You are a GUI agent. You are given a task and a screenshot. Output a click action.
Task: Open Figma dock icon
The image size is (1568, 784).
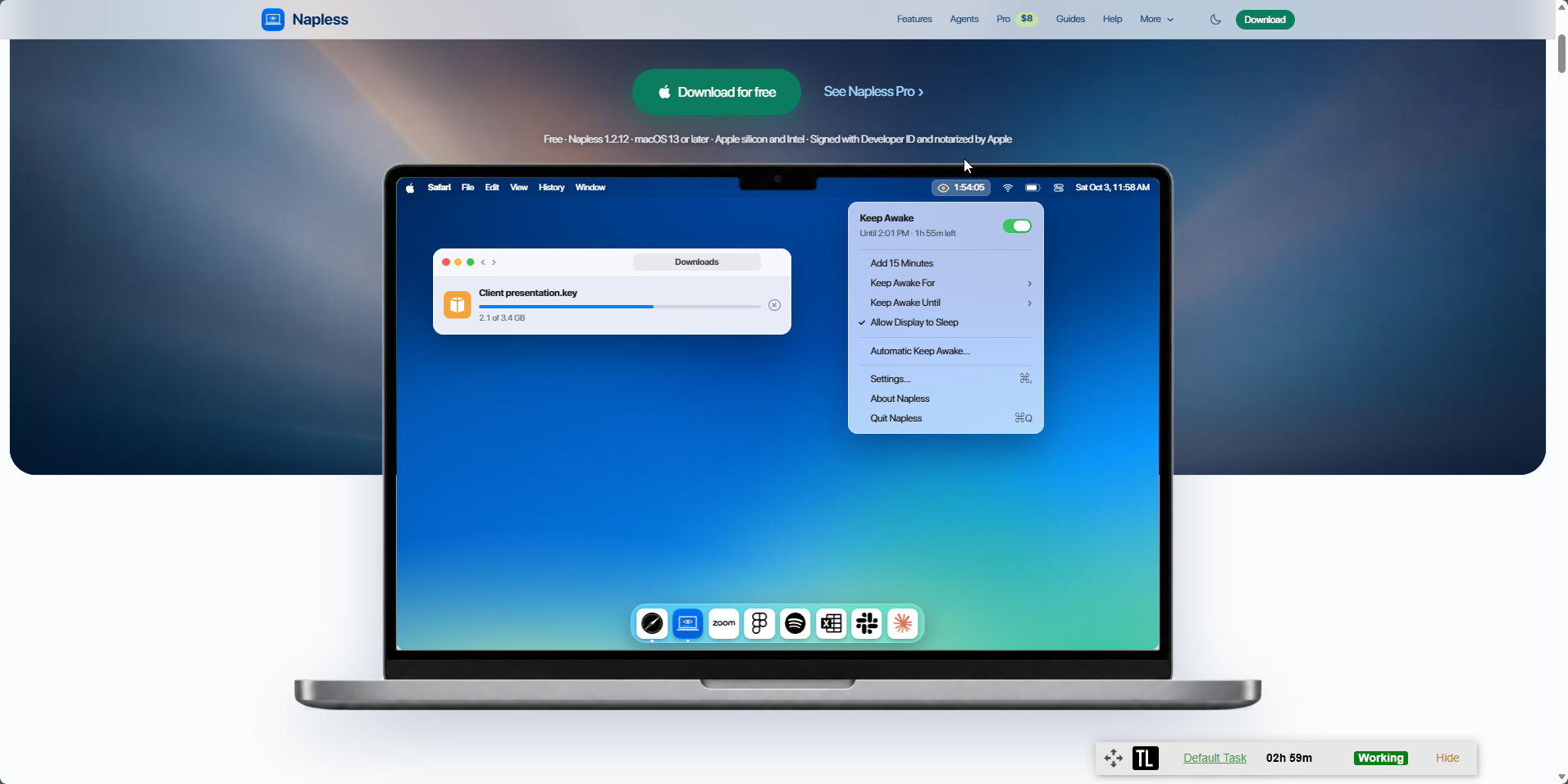tap(759, 624)
